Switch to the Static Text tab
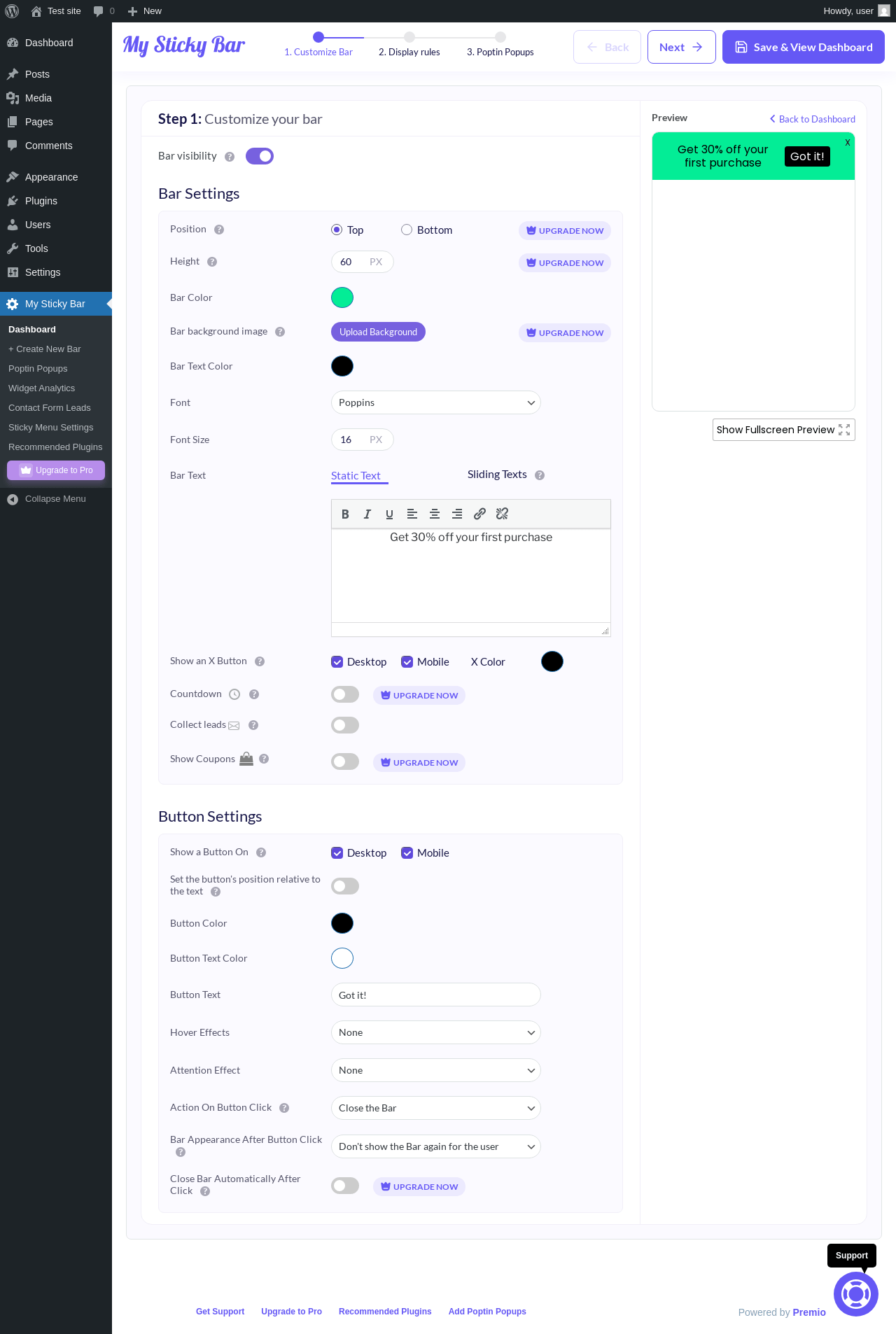This screenshot has width=896, height=1334. tap(356, 476)
